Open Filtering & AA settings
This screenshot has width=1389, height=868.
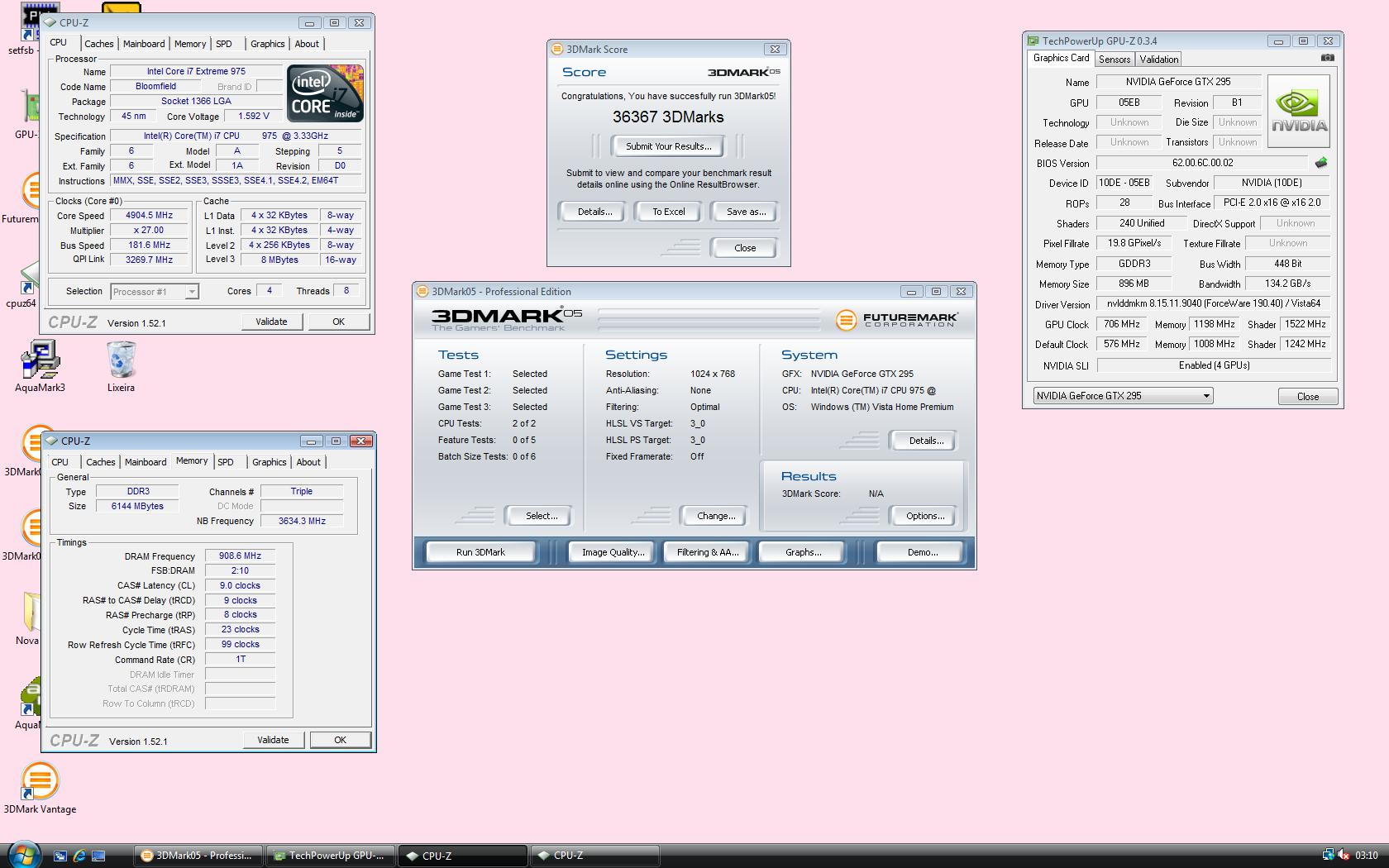point(708,552)
